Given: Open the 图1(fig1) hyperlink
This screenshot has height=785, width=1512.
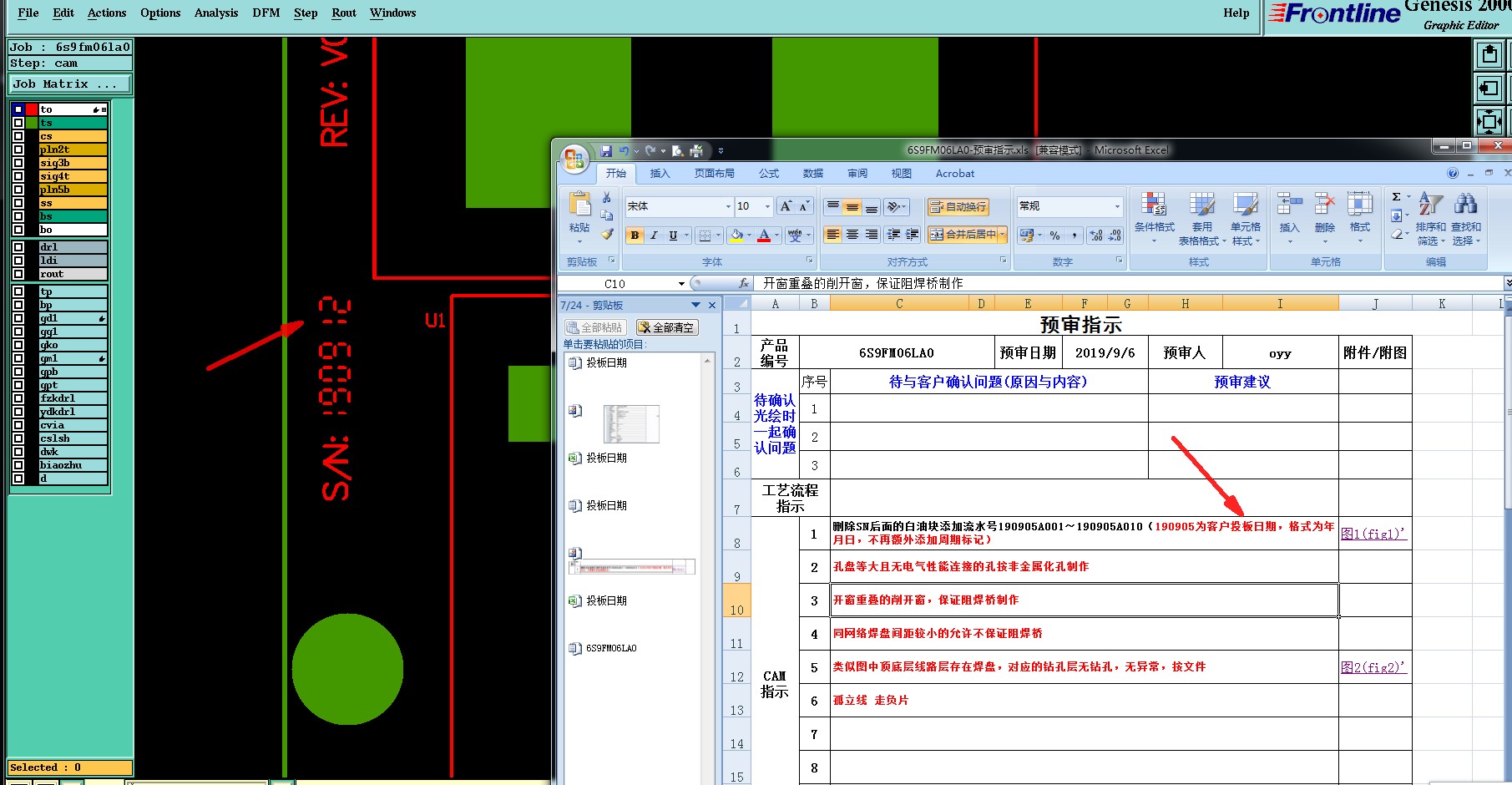Looking at the screenshot, I should [x=1373, y=534].
